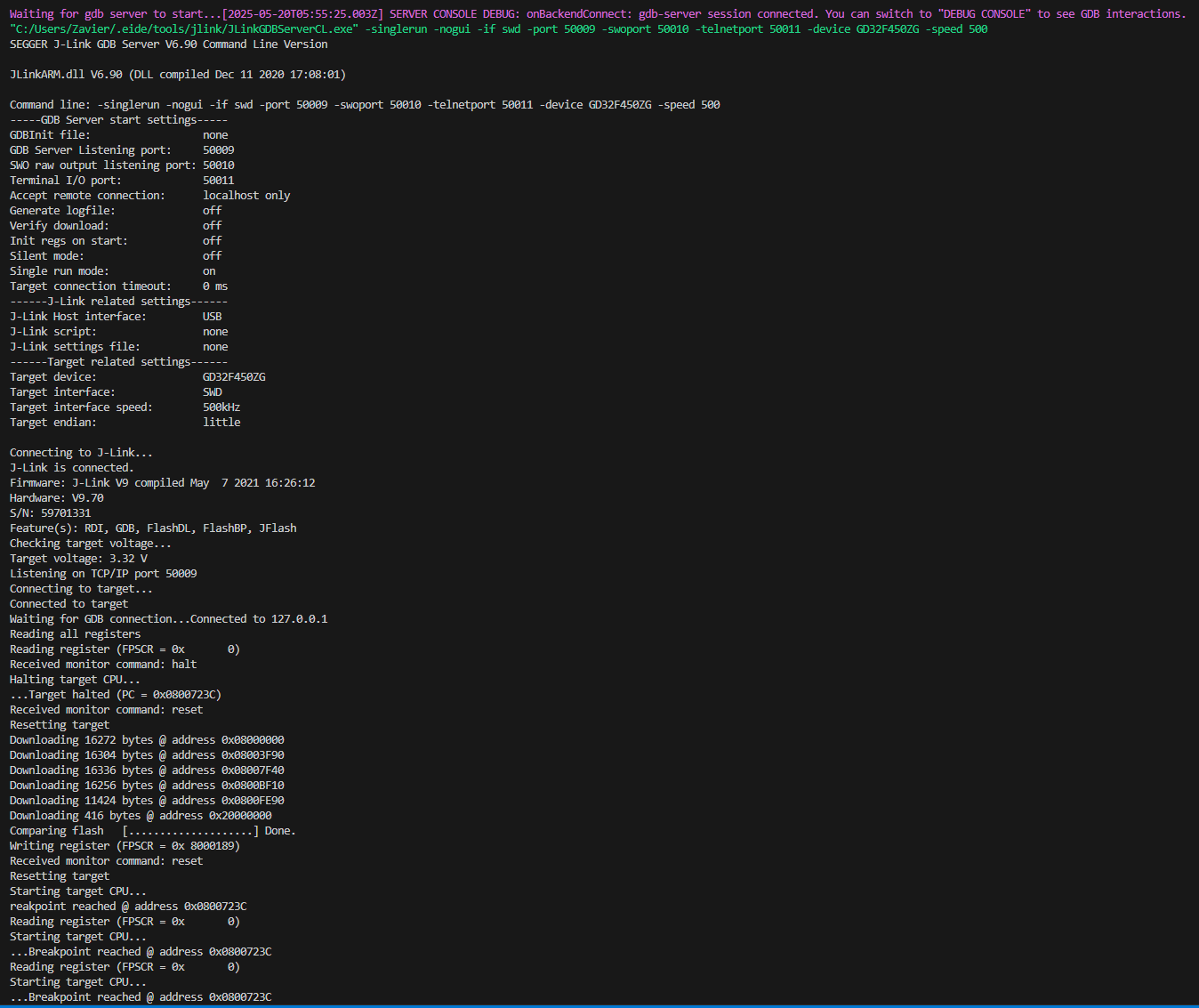Click port 50011 beside 'Terminal I/O port'
The width and height of the screenshot is (1199, 1008).
pyautogui.click(x=219, y=181)
